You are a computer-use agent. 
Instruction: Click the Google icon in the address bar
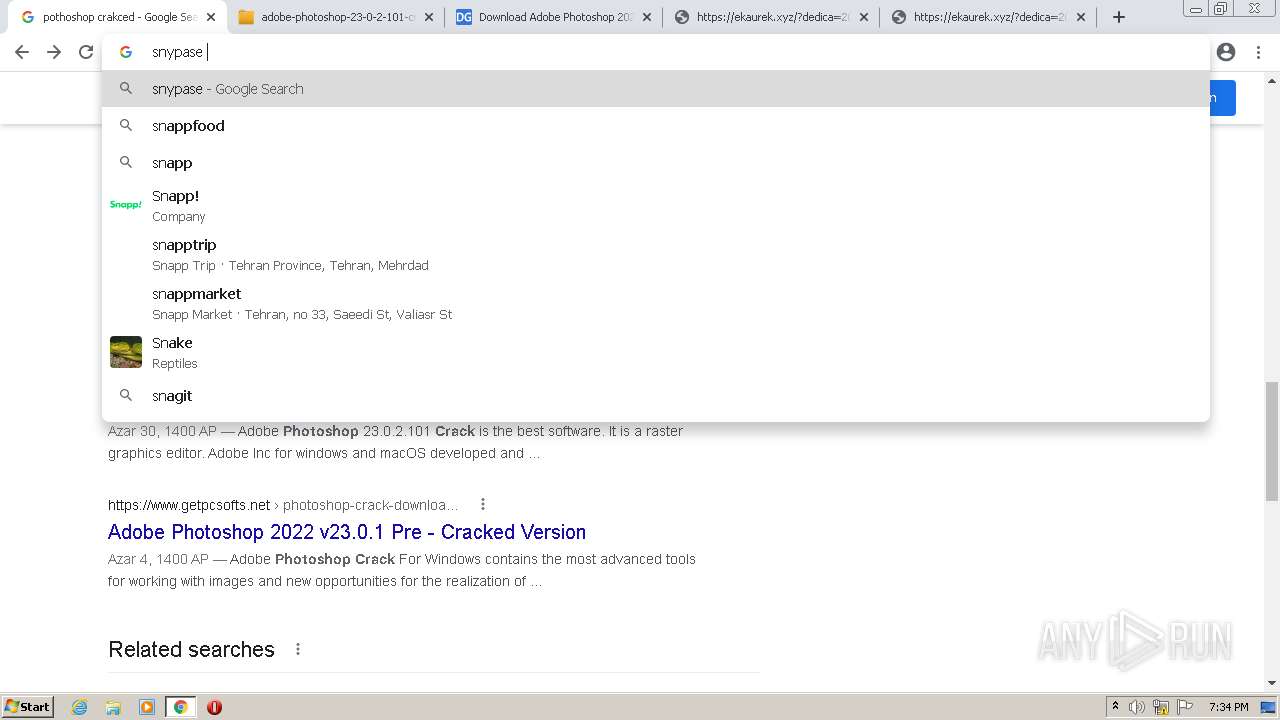(126, 52)
